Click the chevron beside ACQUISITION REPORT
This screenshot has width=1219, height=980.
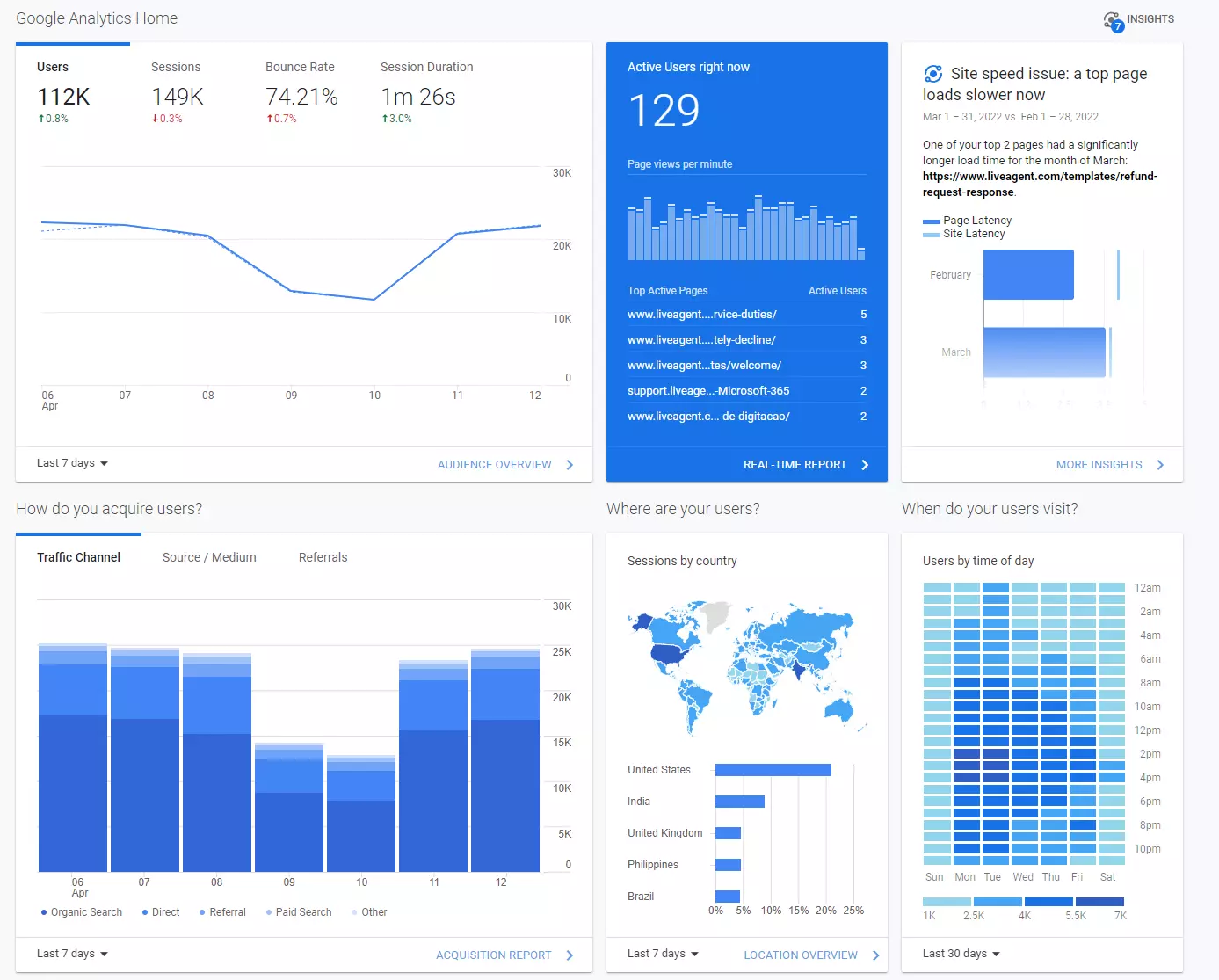[570, 955]
